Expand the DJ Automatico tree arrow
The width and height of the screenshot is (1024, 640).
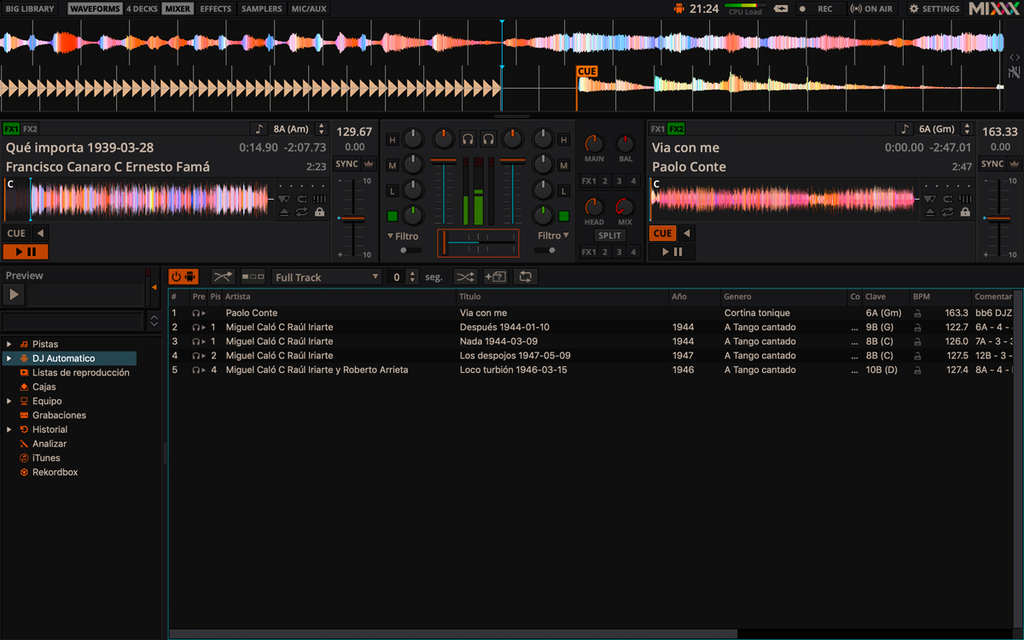coord(9,359)
